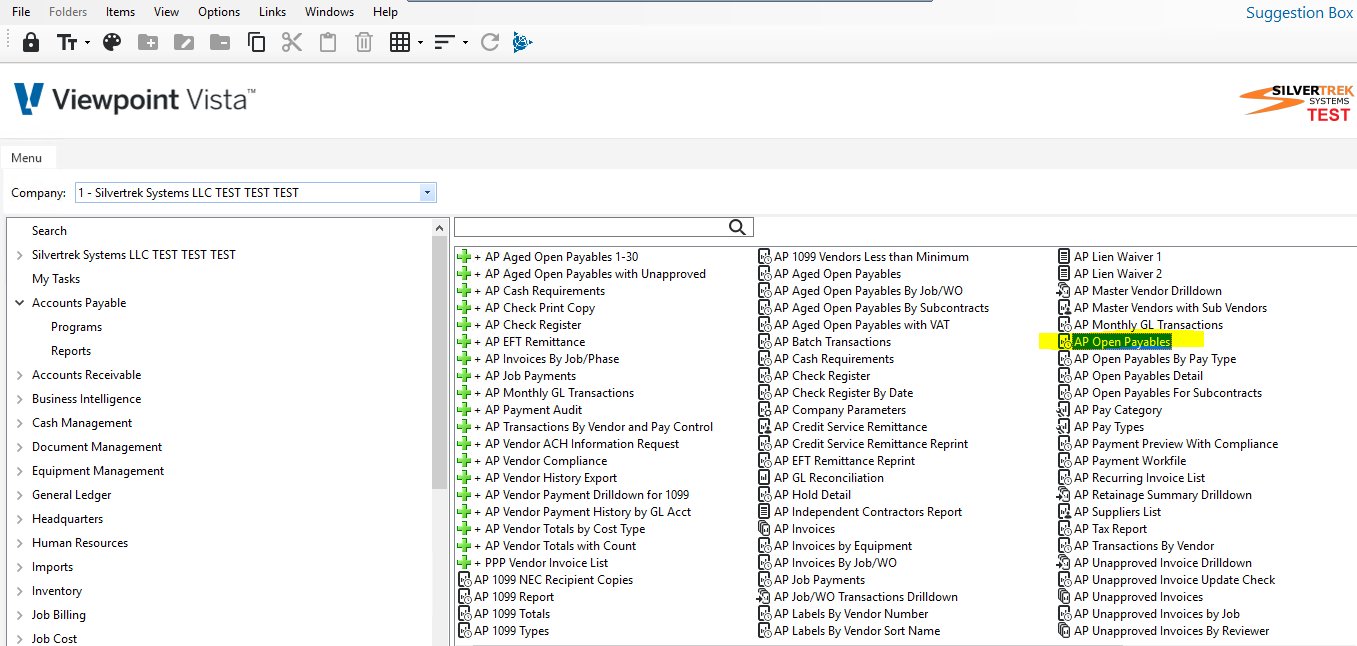1357x646 pixels.
Task: Click green plus beside PPP Vendor Invoice List
Action: click(x=464, y=563)
